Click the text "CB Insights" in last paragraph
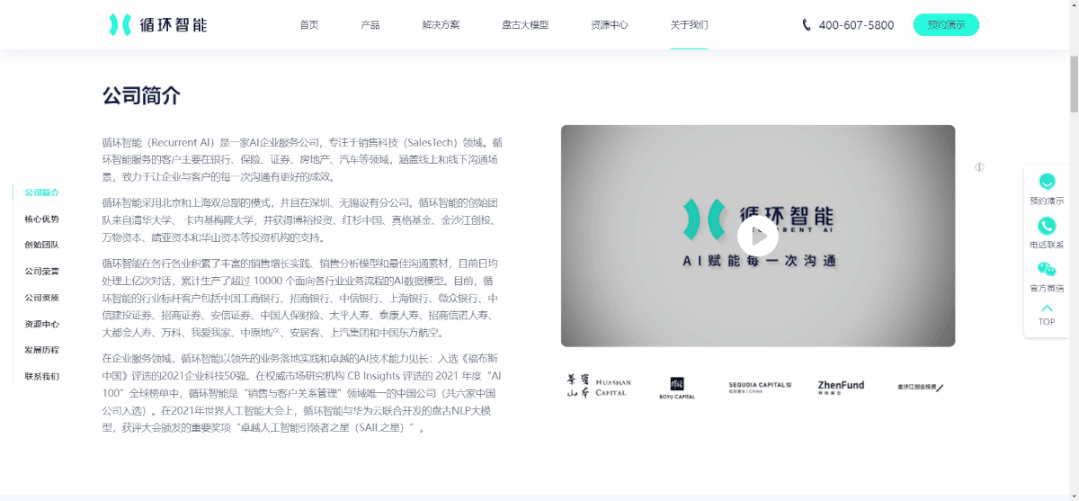The width and height of the screenshot is (1079, 501). 372,376
